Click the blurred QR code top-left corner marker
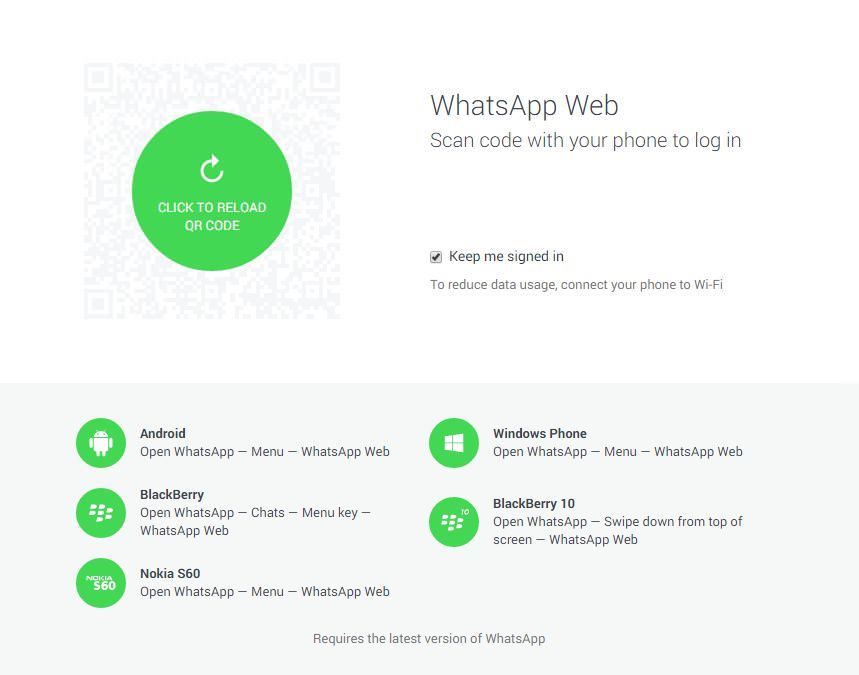The image size is (859, 675). point(99,78)
